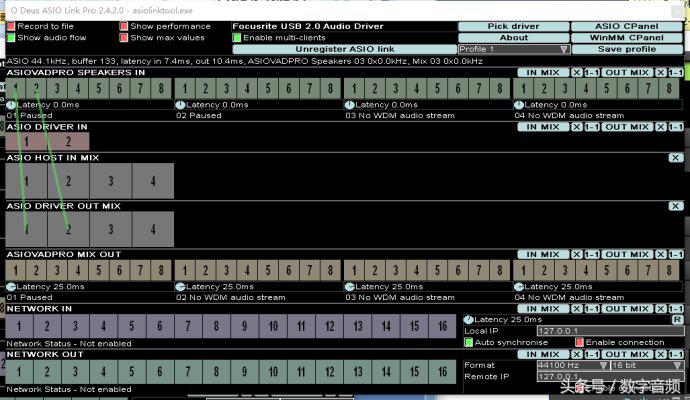Image resolution: width=690 pixels, height=400 pixels.
Task: Click the ASIO Driver Out Mix X button
Action: click(676, 206)
